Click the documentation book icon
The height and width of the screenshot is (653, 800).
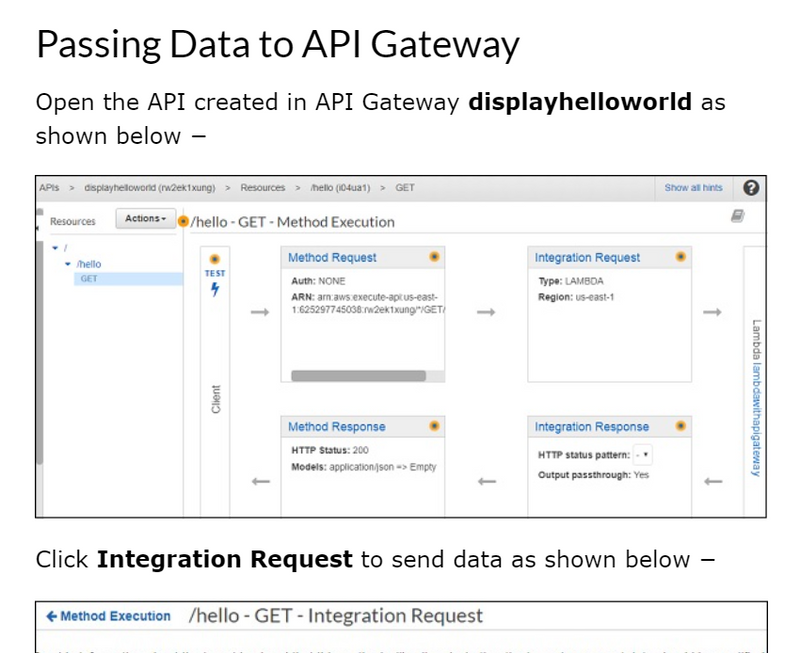tap(737, 216)
